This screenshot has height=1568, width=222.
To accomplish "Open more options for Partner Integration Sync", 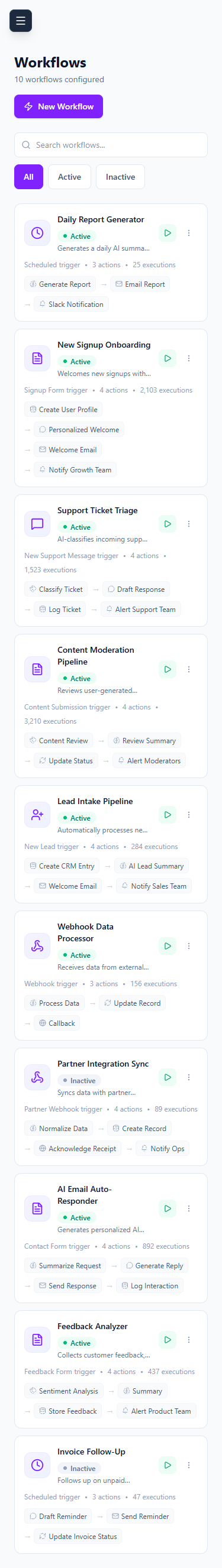I will [x=188, y=1077].
